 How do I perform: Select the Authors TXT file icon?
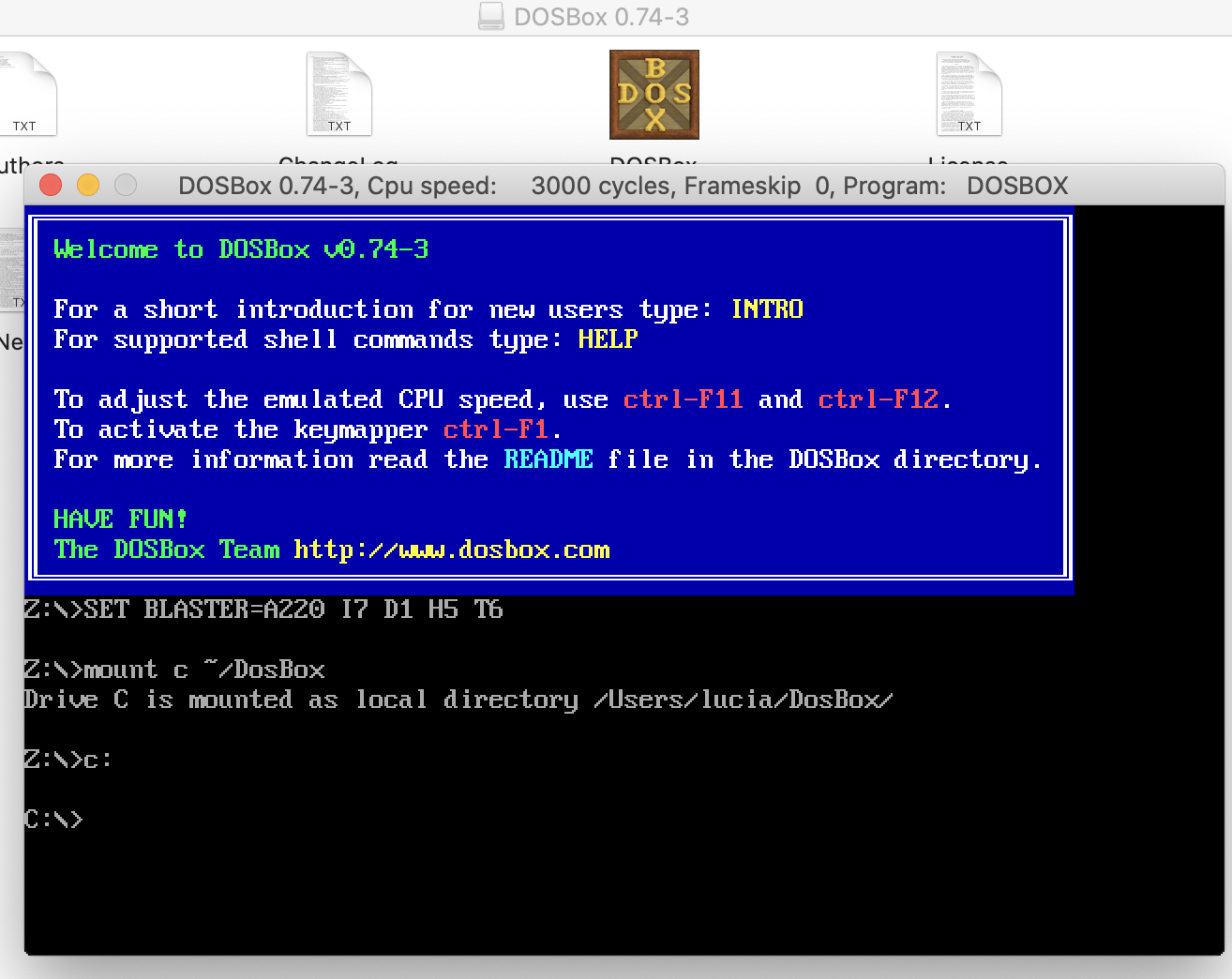(26, 94)
